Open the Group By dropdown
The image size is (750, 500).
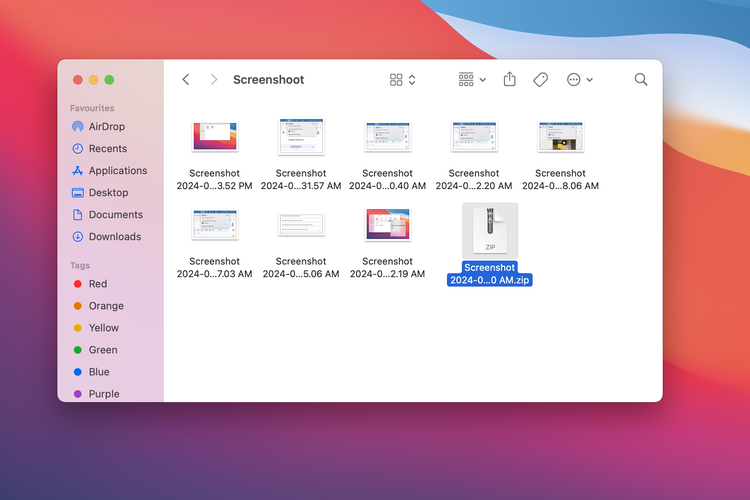tap(472, 80)
